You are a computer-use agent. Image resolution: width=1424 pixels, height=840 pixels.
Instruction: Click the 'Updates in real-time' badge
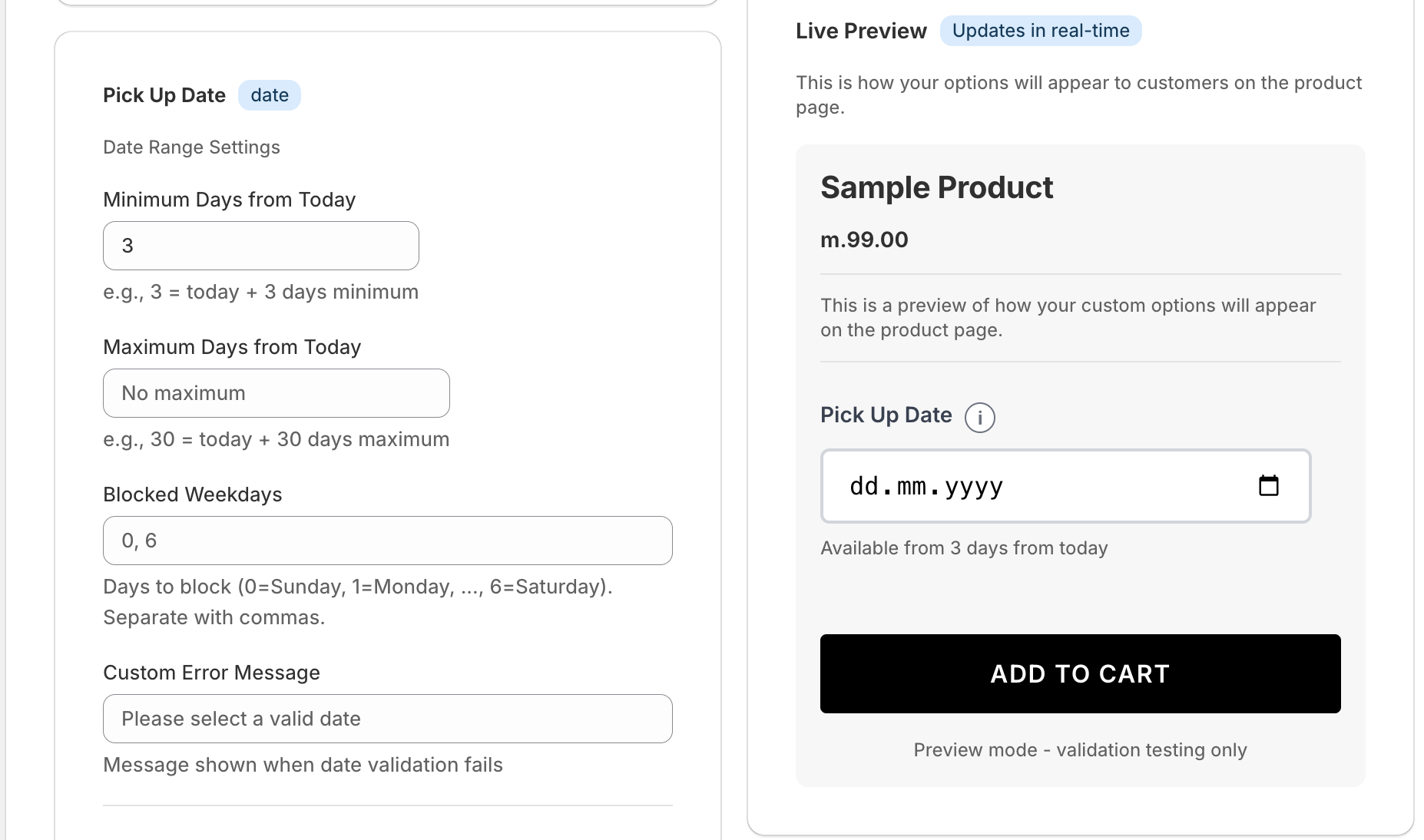click(x=1040, y=31)
